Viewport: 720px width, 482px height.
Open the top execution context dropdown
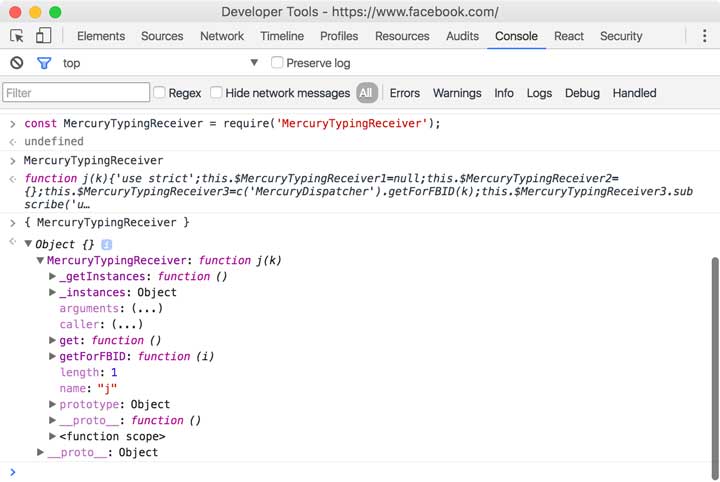click(160, 63)
